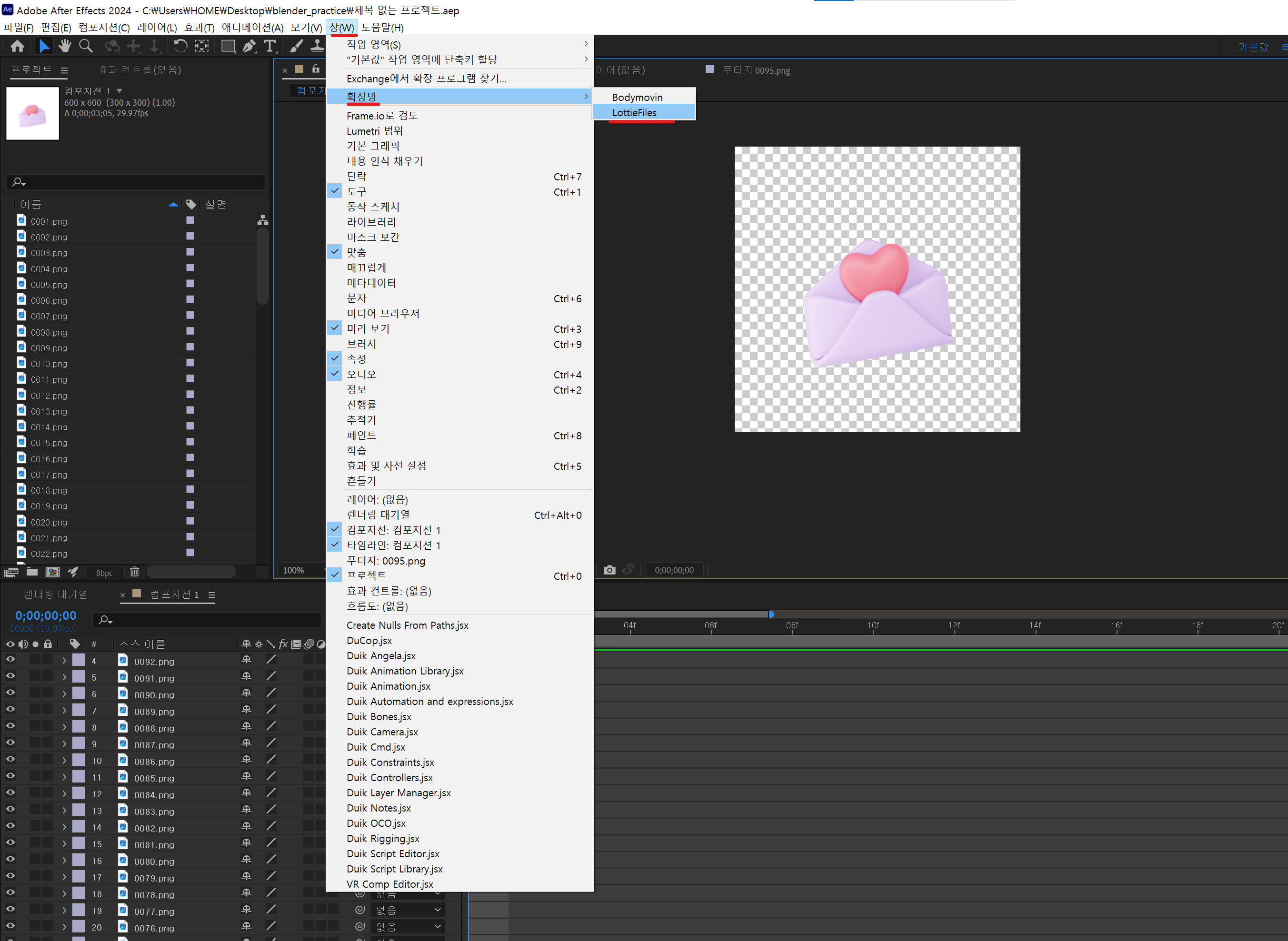Expand layer 5 0091.png properties

[x=64, y=678]
